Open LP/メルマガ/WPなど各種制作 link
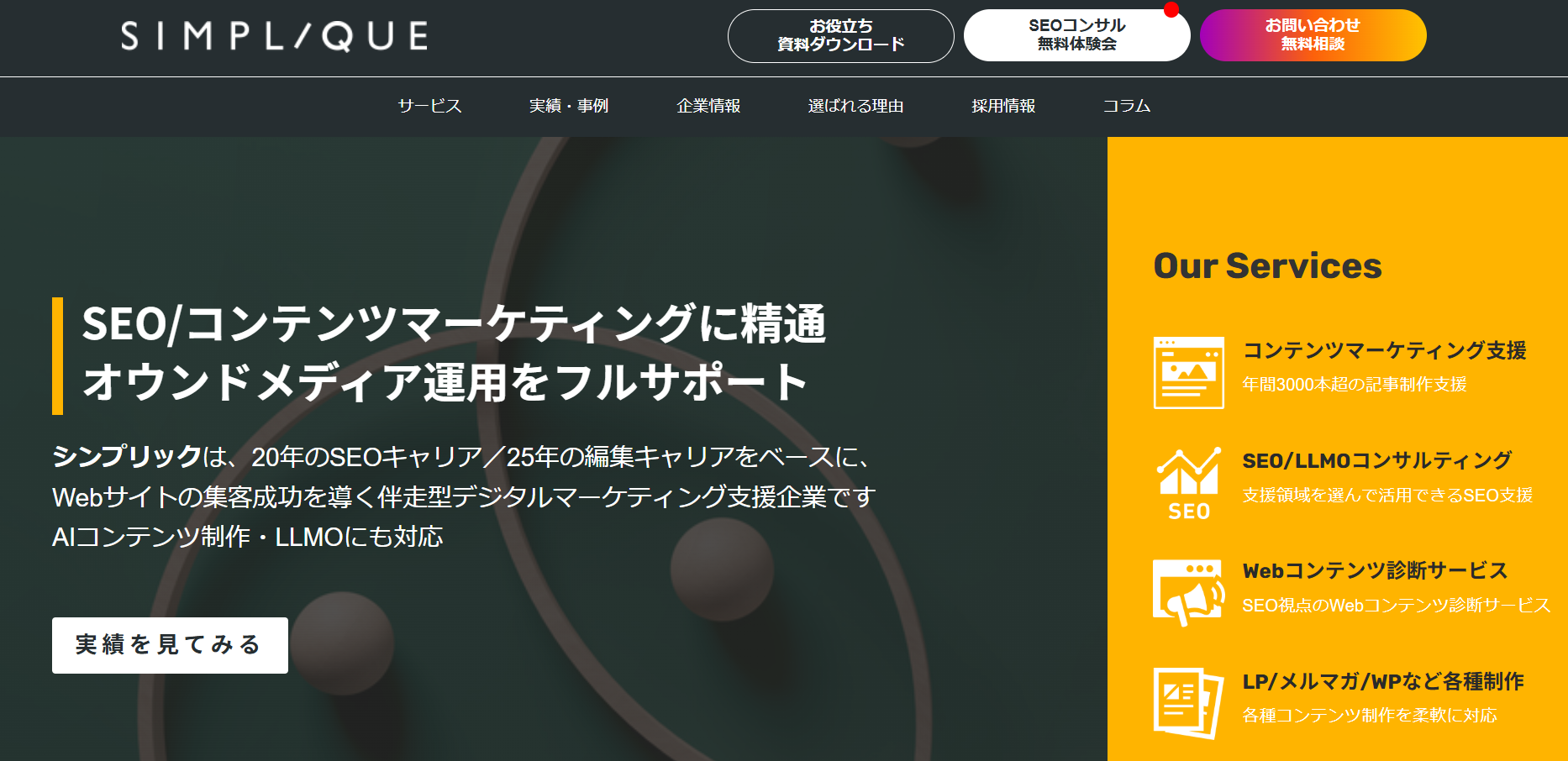The image size is (1568, 761). (x=1383, y=681)
